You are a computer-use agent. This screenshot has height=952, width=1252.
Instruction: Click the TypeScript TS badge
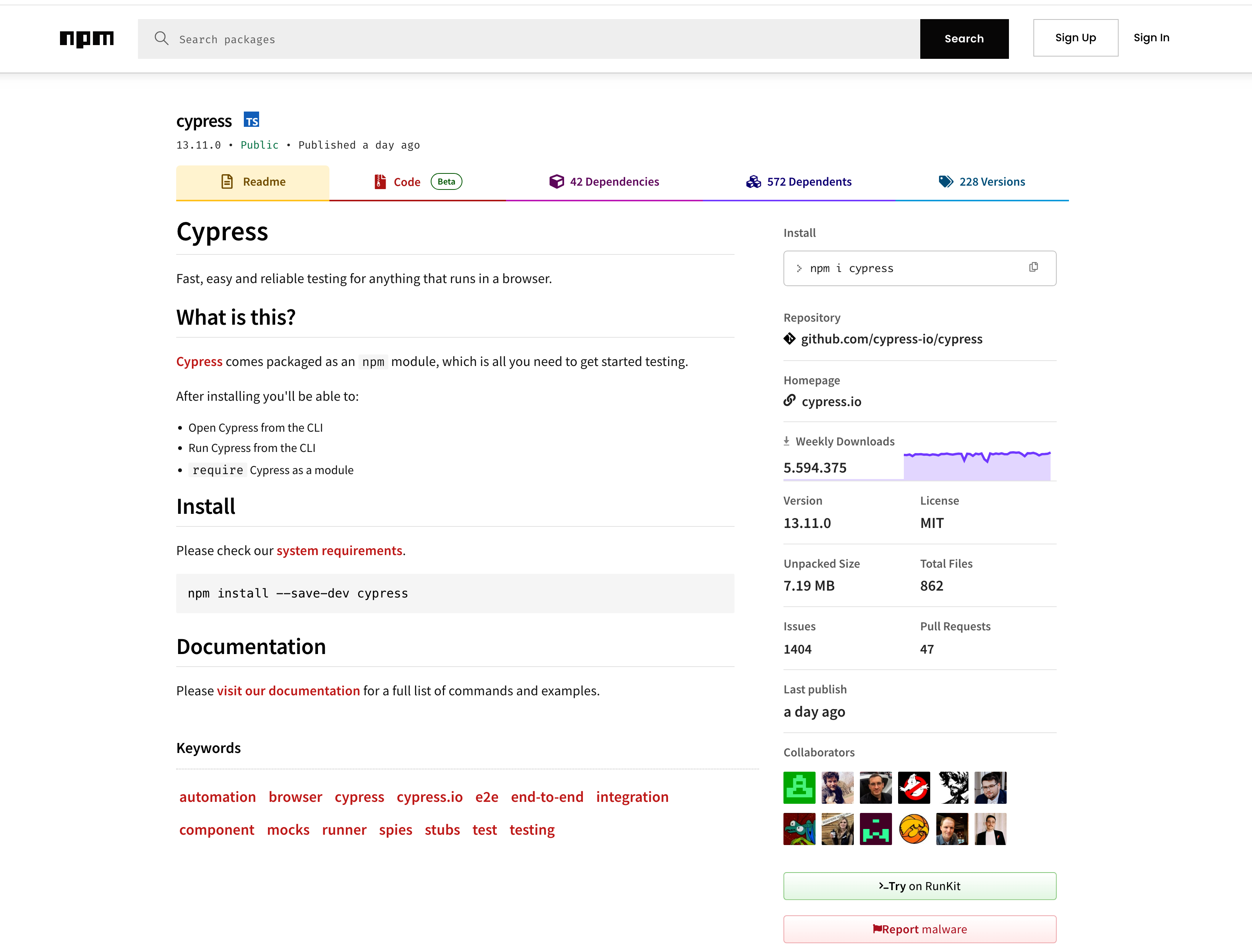click(251, 120)
